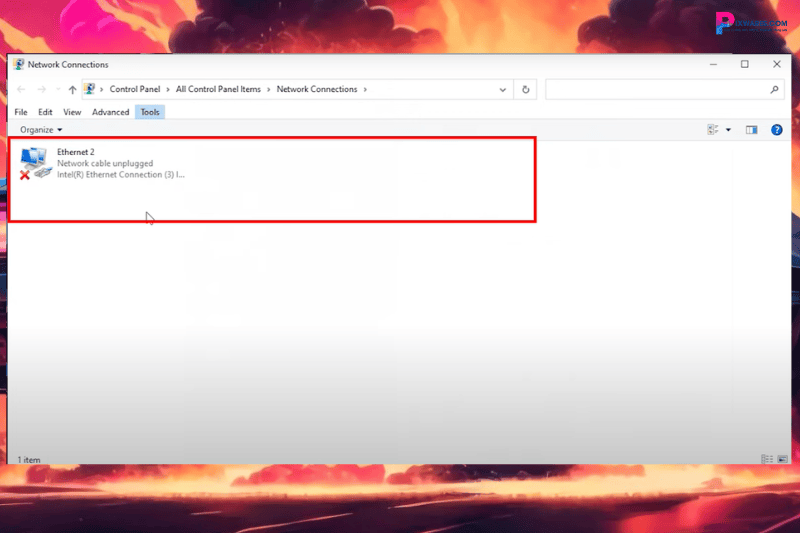The height and width of the screenshot is (533, 800).
Task: Show the preview pane
Action: 752,130
